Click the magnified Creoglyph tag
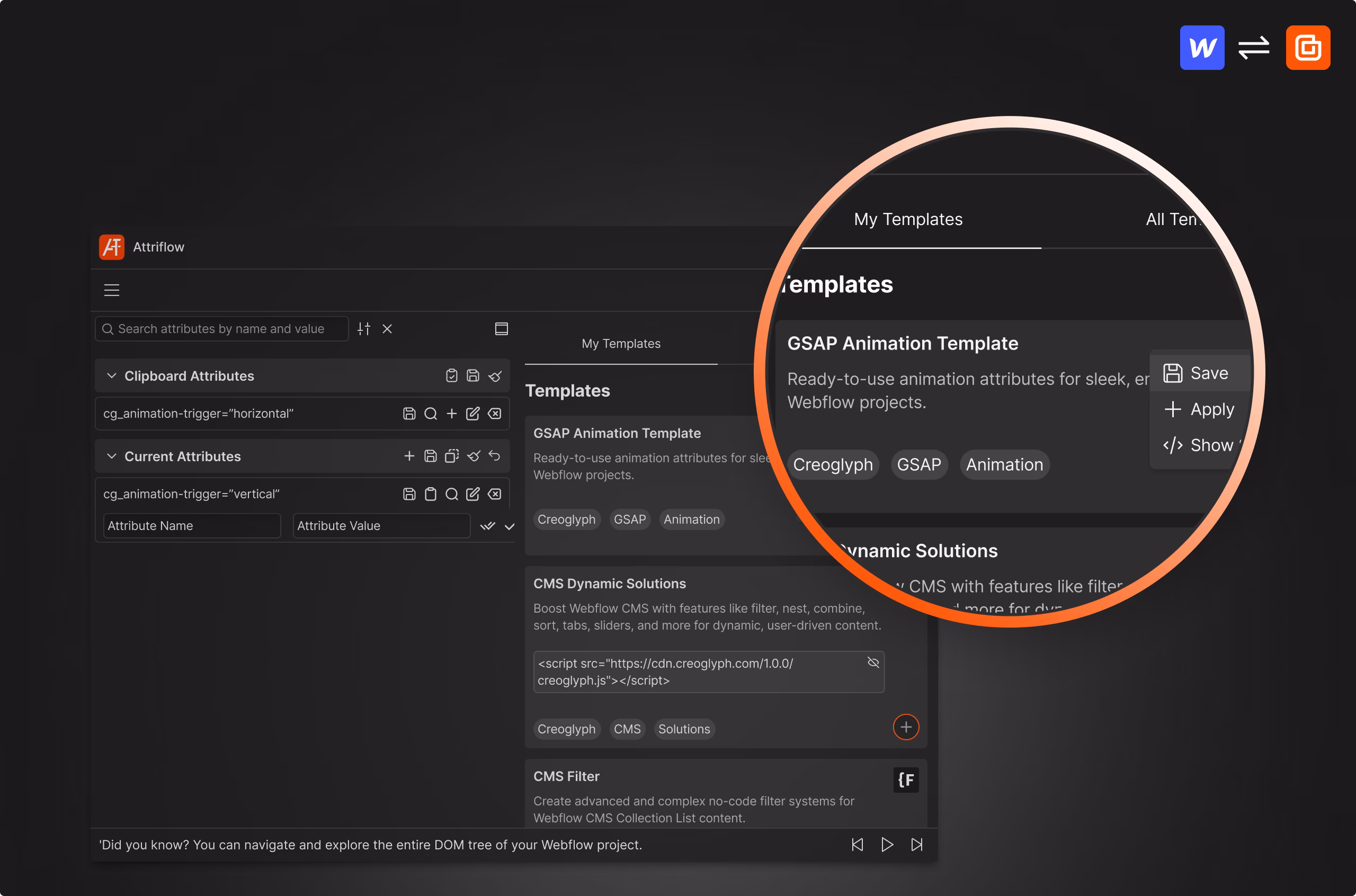This screenshot has height=896, width=1356. (833, 464)
